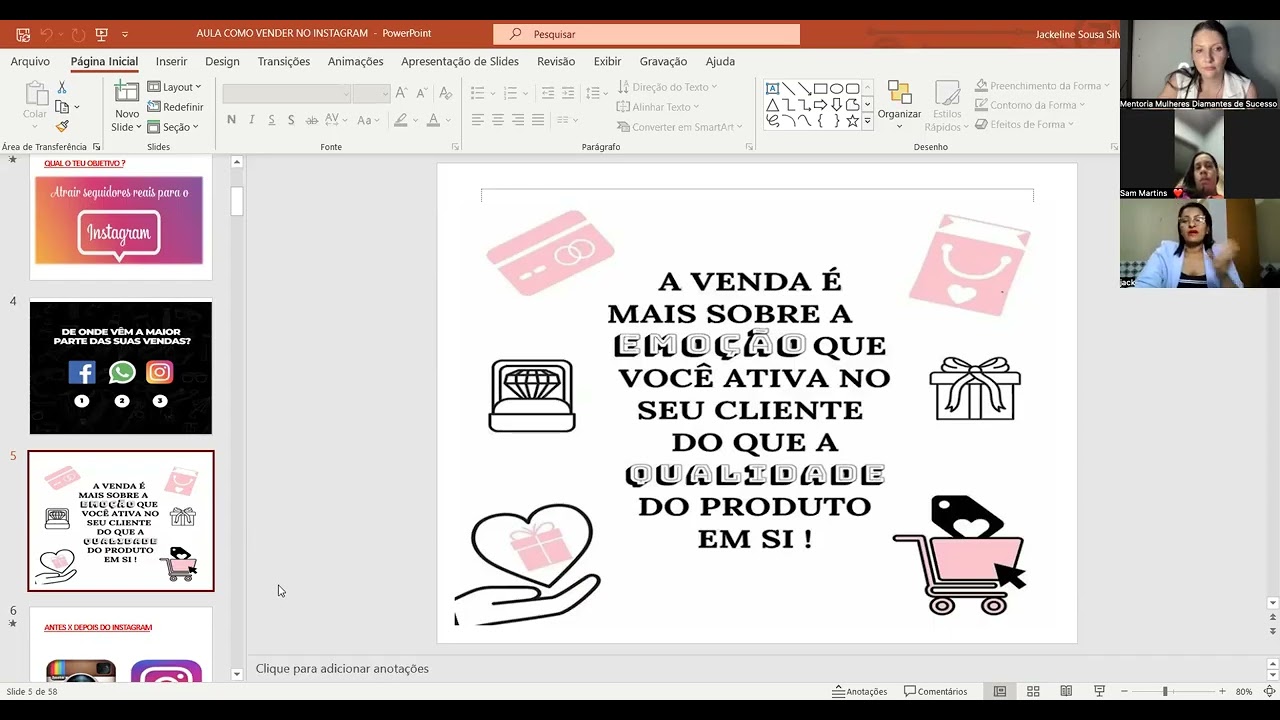Decrease list indent level icon
The image size is (1280, 720).
coord(547,93)
